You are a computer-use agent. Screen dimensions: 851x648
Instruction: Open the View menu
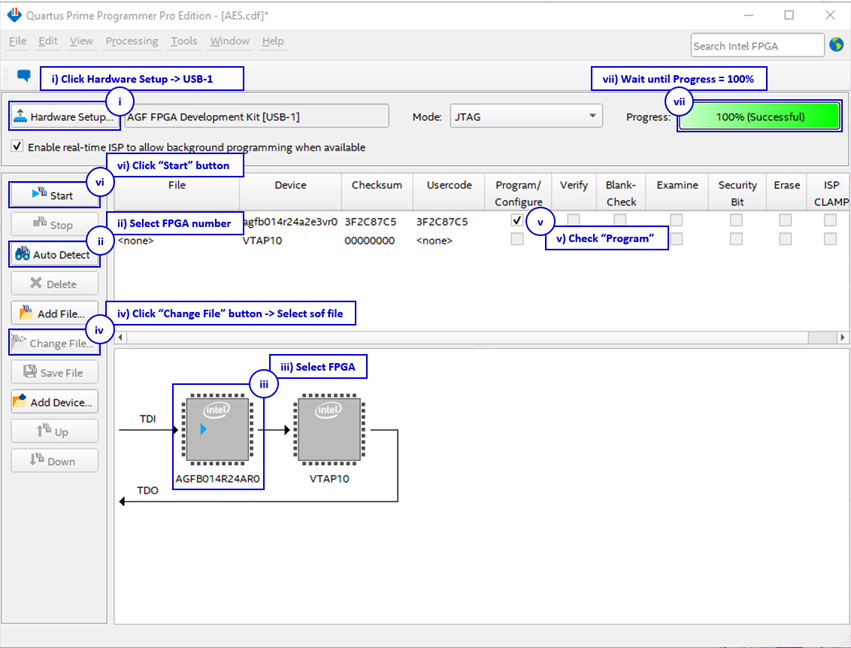pos(81,41)
